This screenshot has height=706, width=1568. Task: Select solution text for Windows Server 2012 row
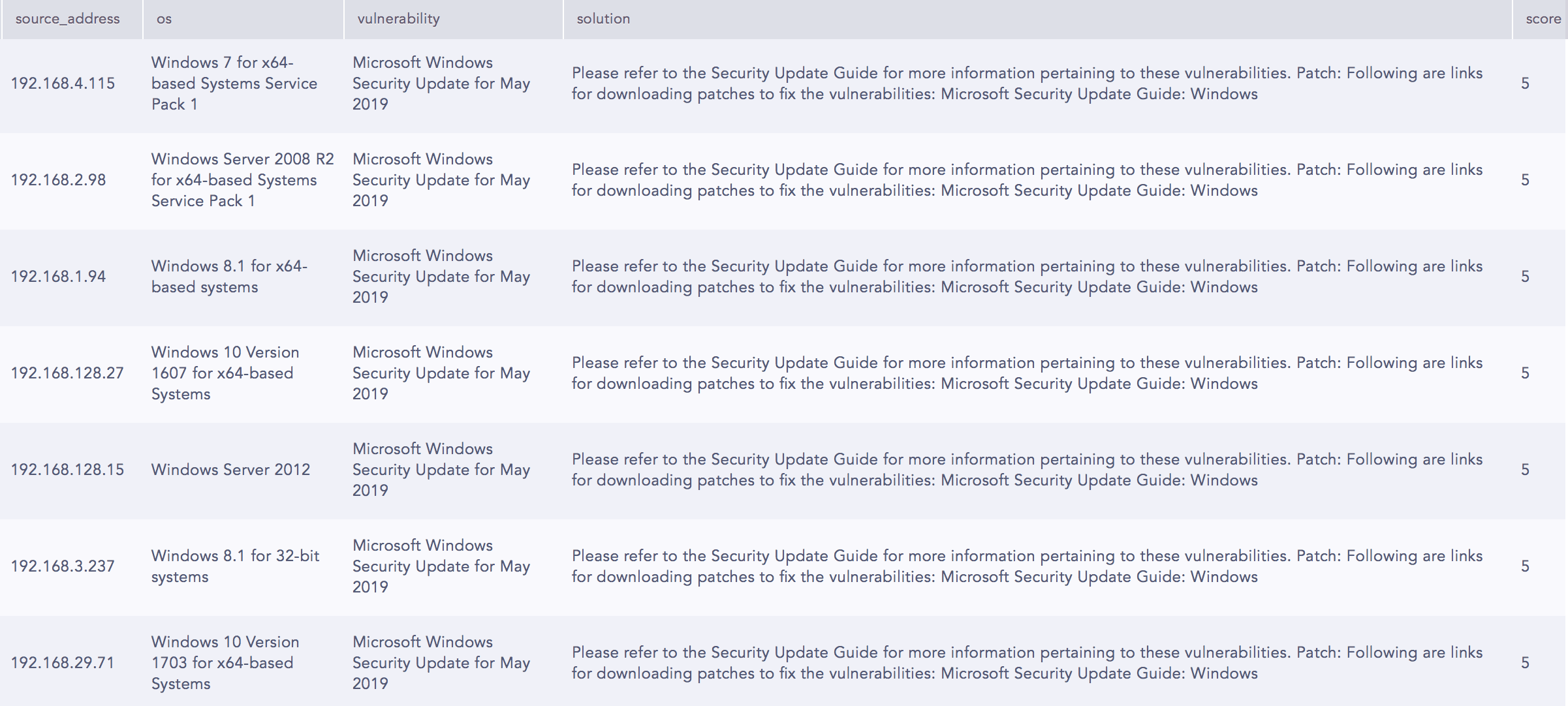(1027, 470)
